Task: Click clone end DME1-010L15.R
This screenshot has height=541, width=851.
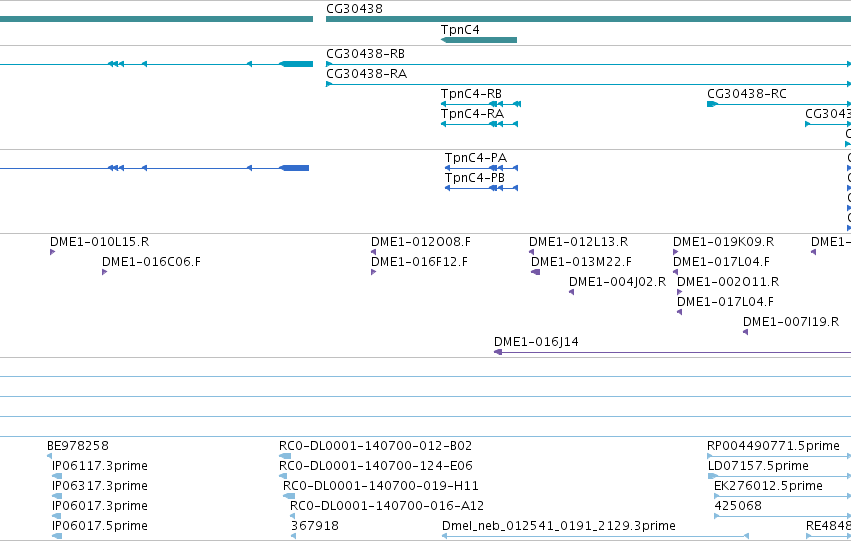Action: click(x=99, y=242)
